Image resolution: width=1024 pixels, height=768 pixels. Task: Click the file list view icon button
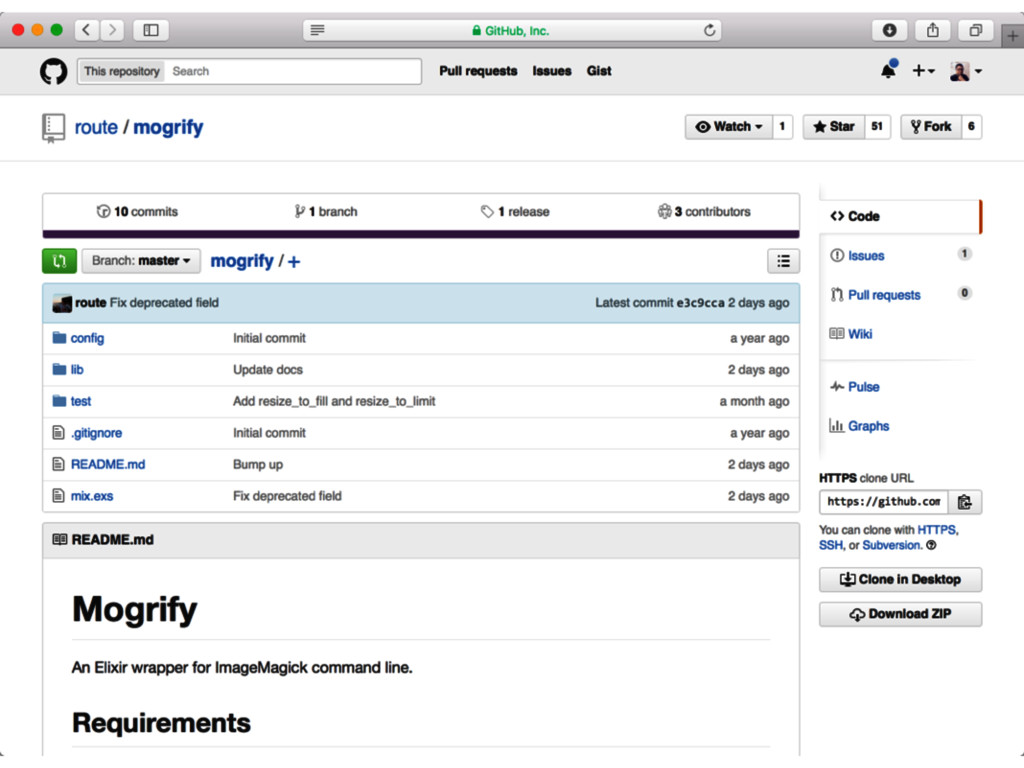tap(783, 261)
